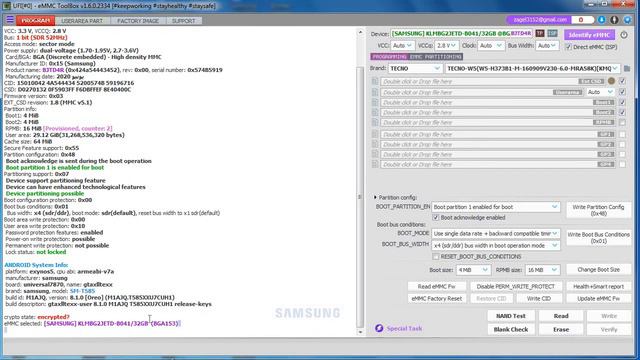This screenshot has width=640, height=360.
Task: Open the BOOT_BUS_WIDTH dropdown
Action: point(496,245)
